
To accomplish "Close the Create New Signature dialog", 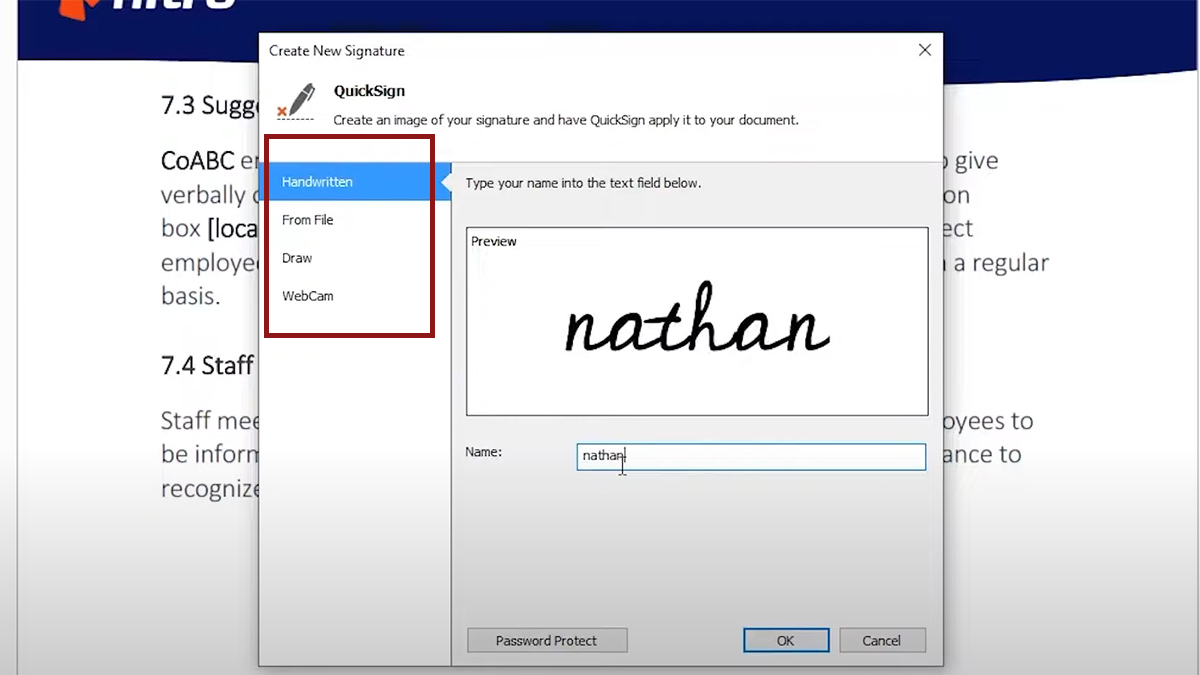I will (x=925, y=50).
